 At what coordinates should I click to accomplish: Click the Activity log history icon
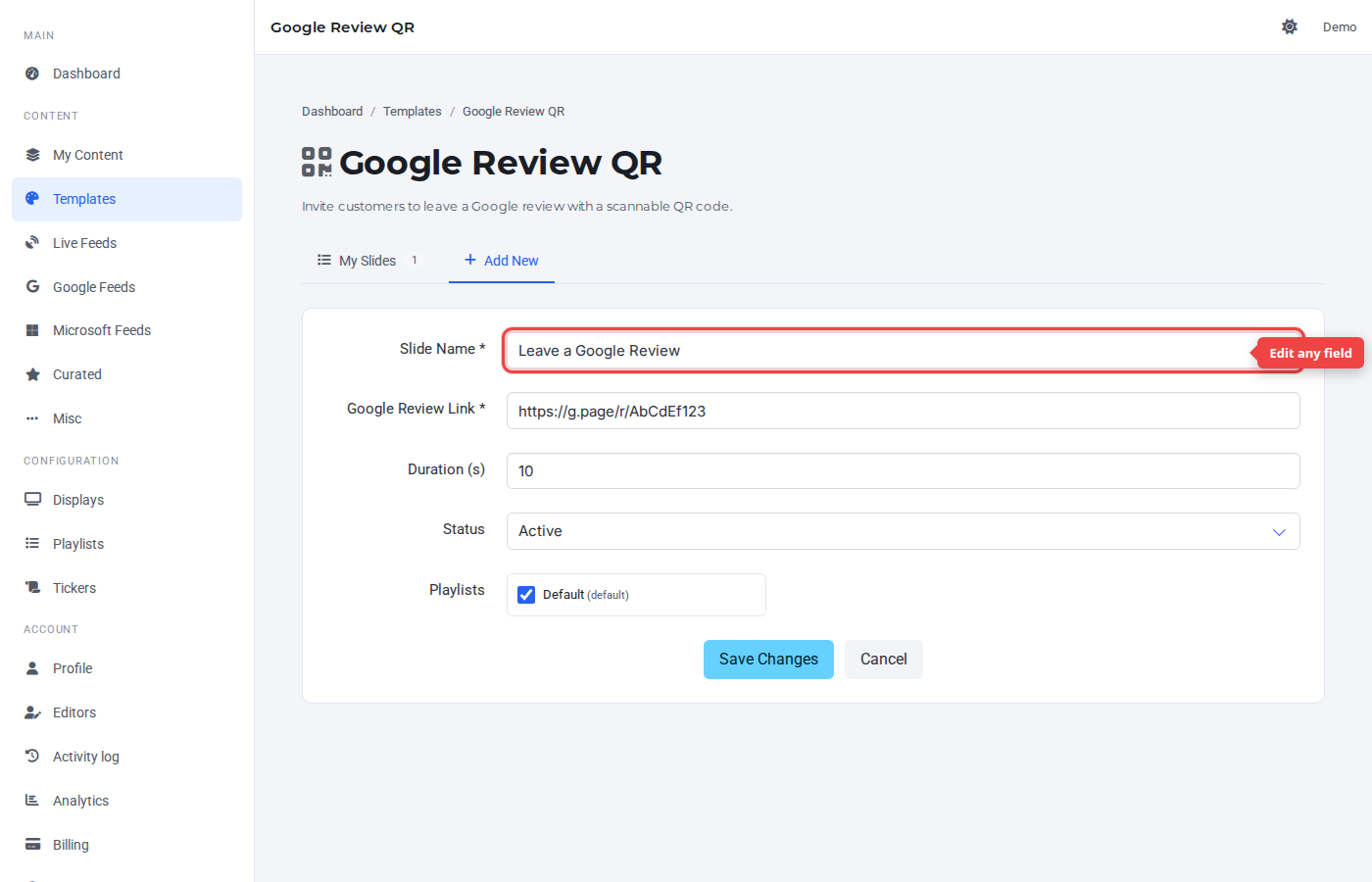tap(32, 757)
